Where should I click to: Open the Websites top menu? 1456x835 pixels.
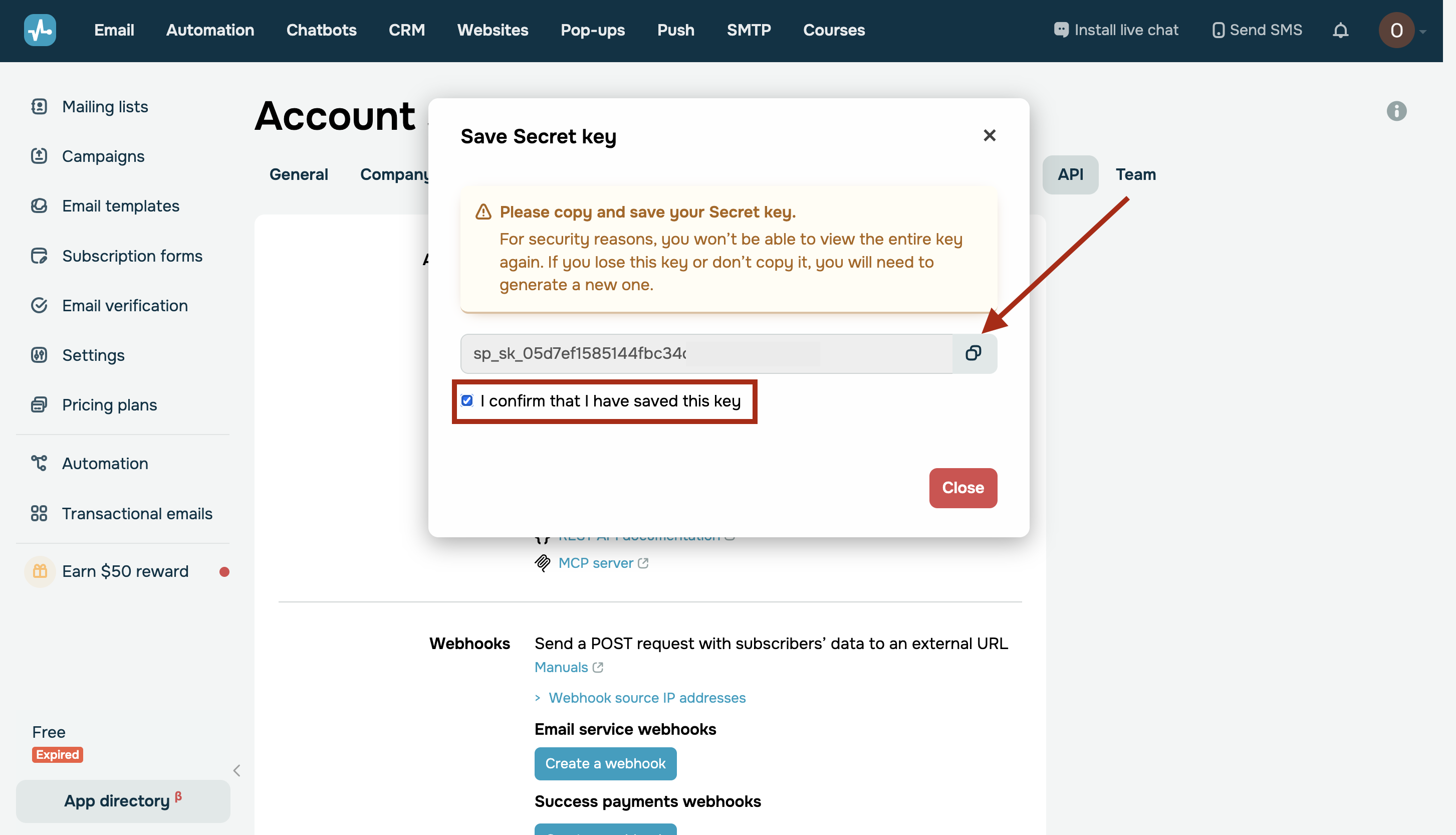(493, 30)
